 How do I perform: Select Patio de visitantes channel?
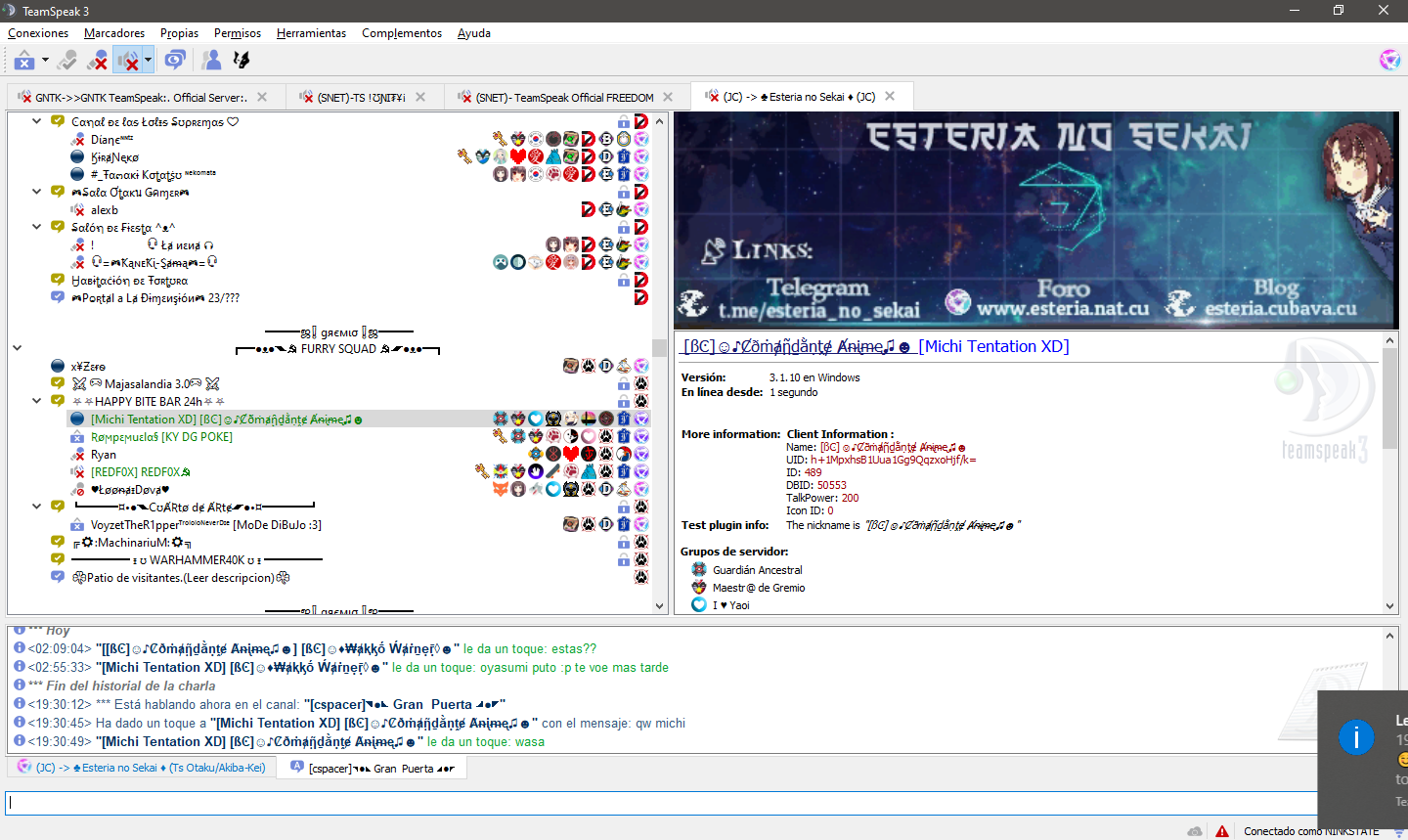(180, 578)
